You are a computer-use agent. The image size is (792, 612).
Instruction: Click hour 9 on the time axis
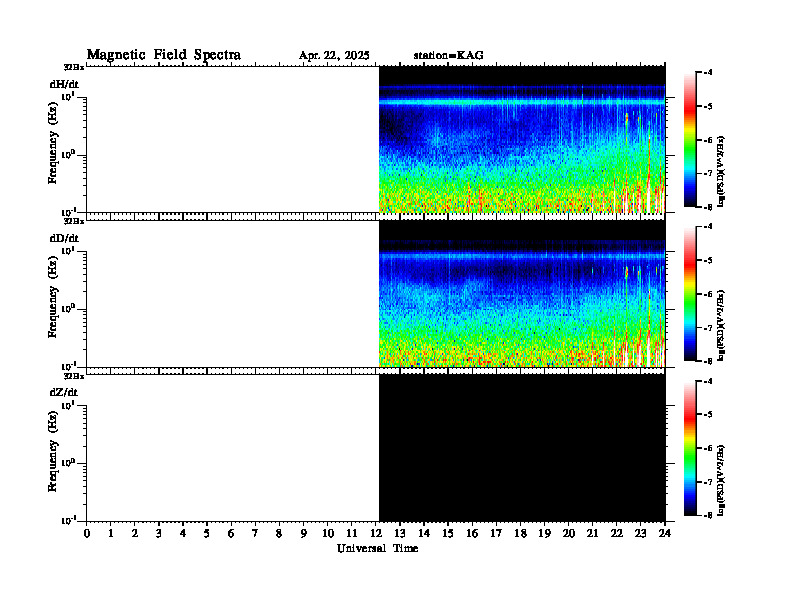[304, 534]
